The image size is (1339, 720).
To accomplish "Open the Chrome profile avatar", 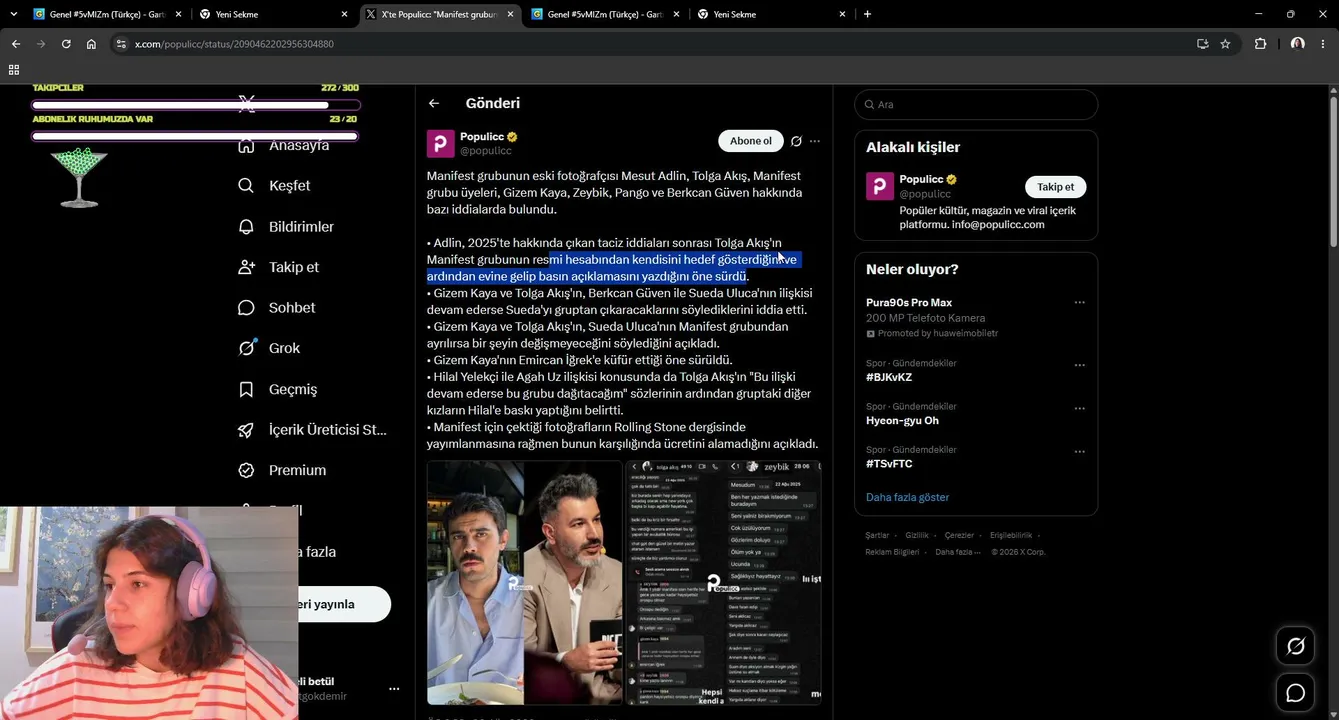I will coord(1298,44).
